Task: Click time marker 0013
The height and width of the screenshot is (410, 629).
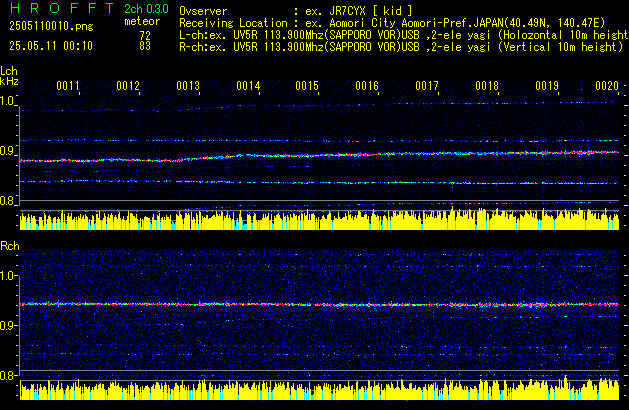Action: [188, 86]
